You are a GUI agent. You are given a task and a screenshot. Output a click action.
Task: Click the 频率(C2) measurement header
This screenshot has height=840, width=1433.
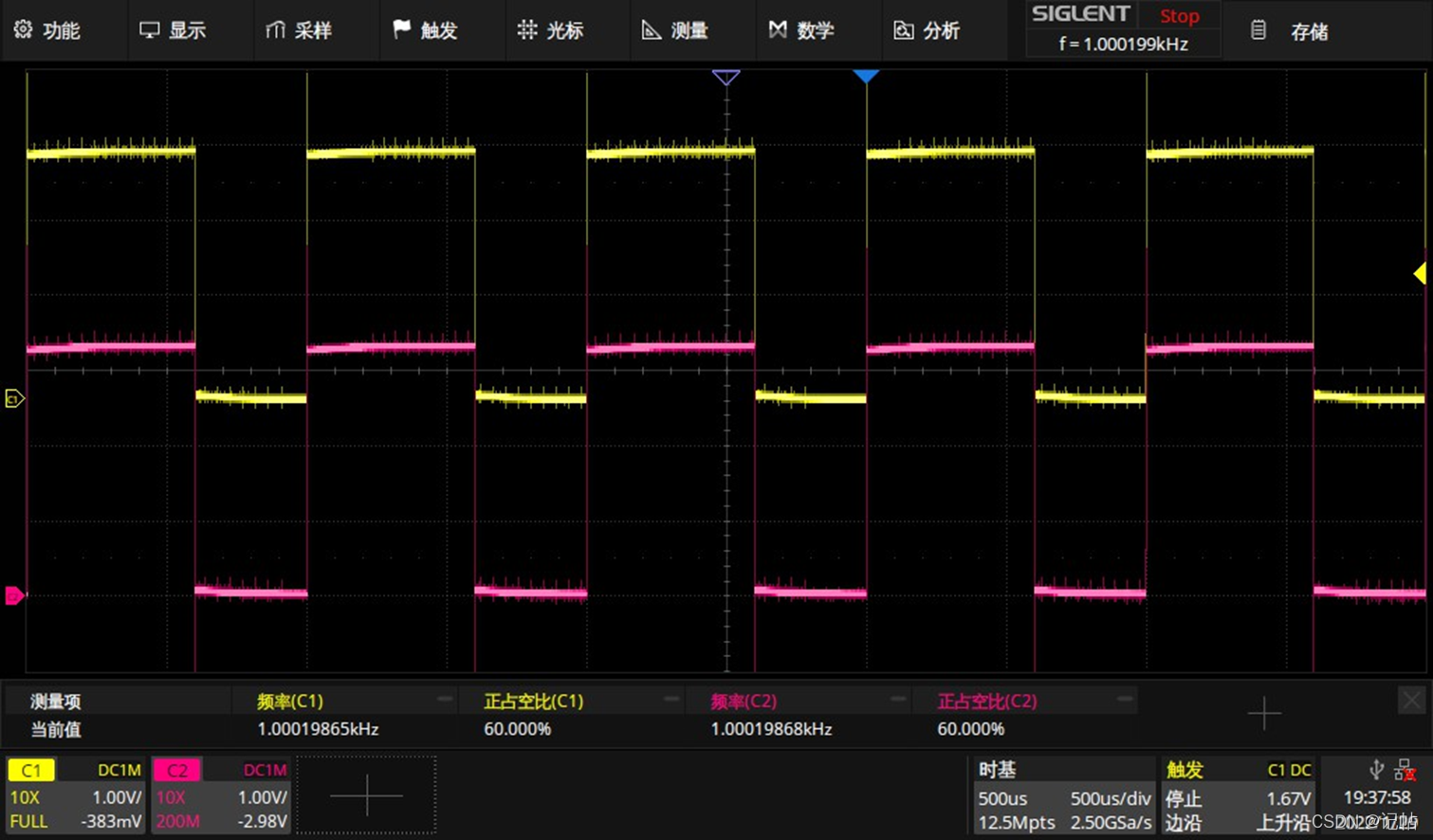pos(744,702)
